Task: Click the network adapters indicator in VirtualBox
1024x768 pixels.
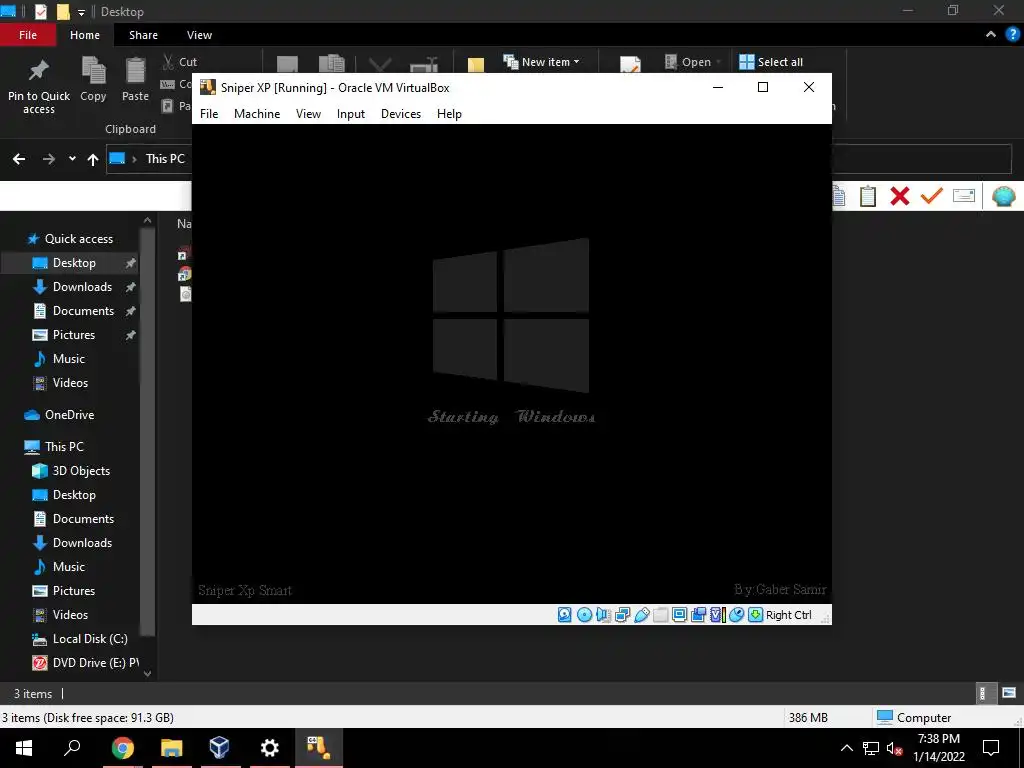Action: click(622, 615)
